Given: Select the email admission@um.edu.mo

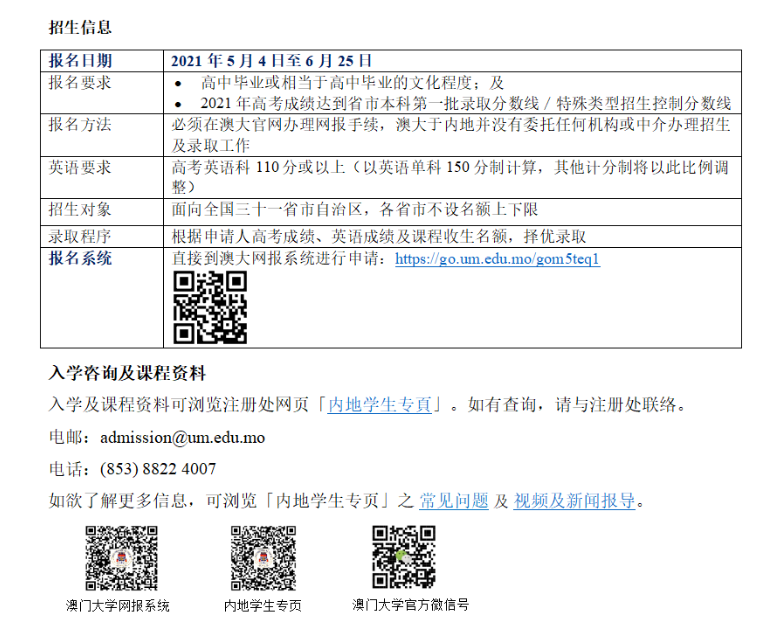Looking at the screenshot, I should tap(182, 438).
